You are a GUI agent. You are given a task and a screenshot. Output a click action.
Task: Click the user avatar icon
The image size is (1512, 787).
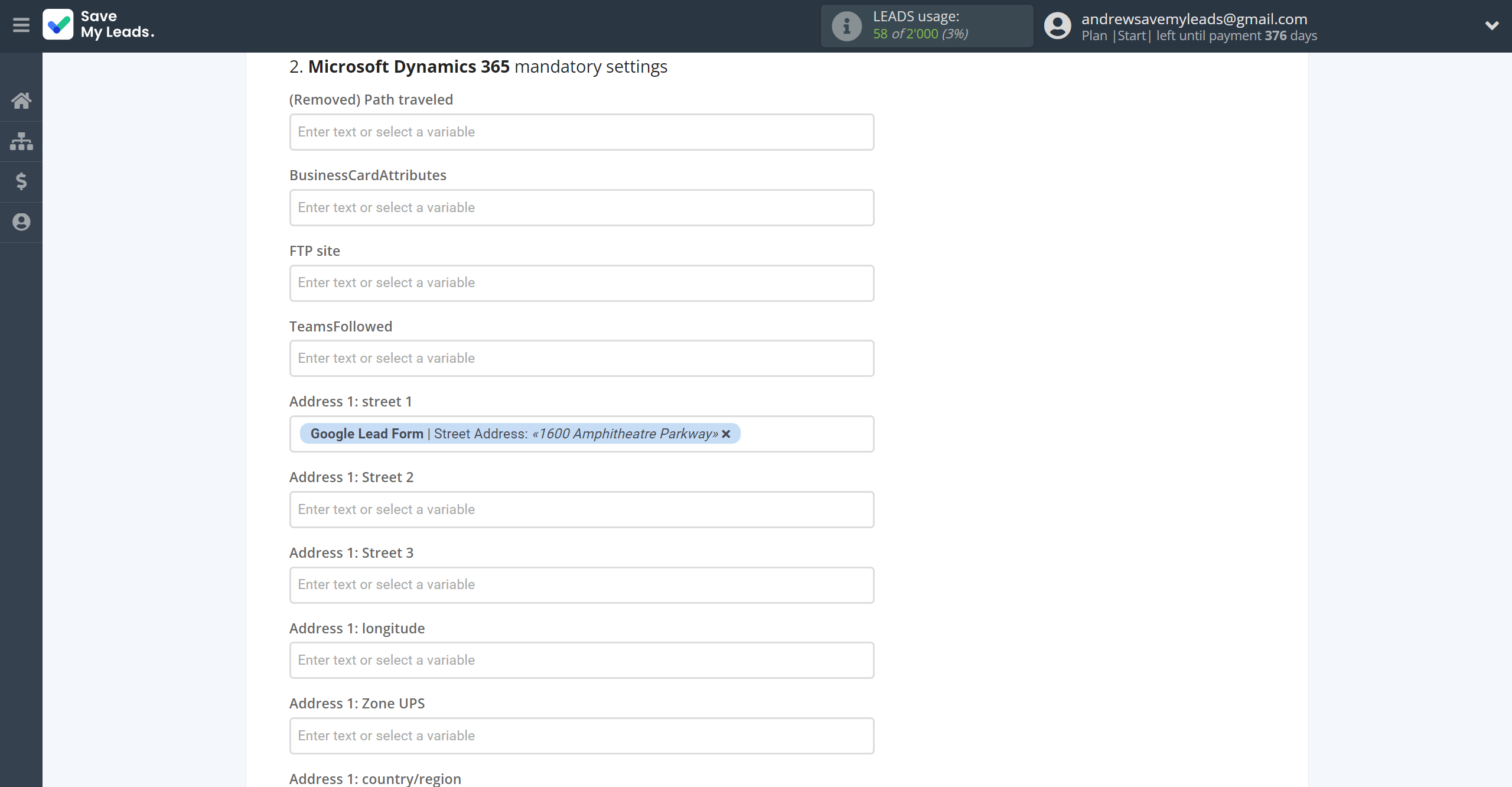(x=1057, y=26)
